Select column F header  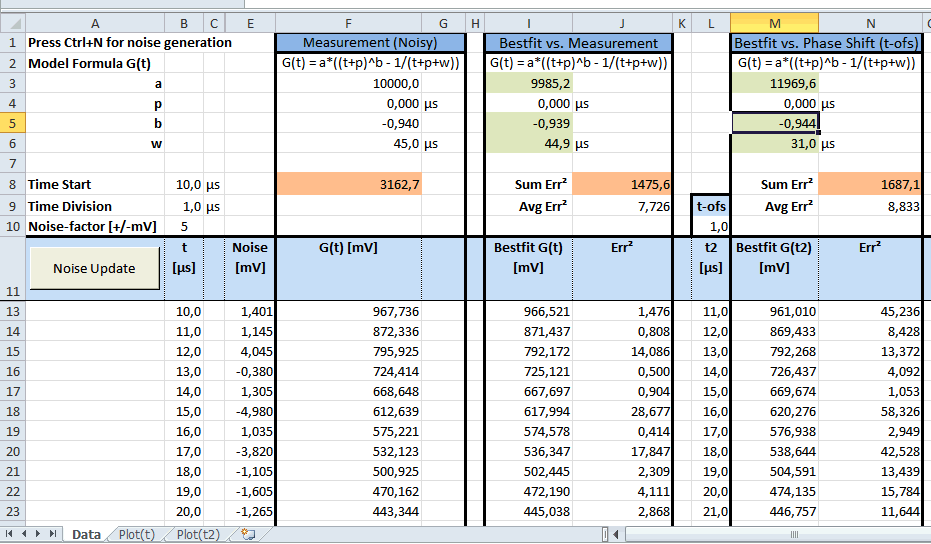[x=347, y=23]
